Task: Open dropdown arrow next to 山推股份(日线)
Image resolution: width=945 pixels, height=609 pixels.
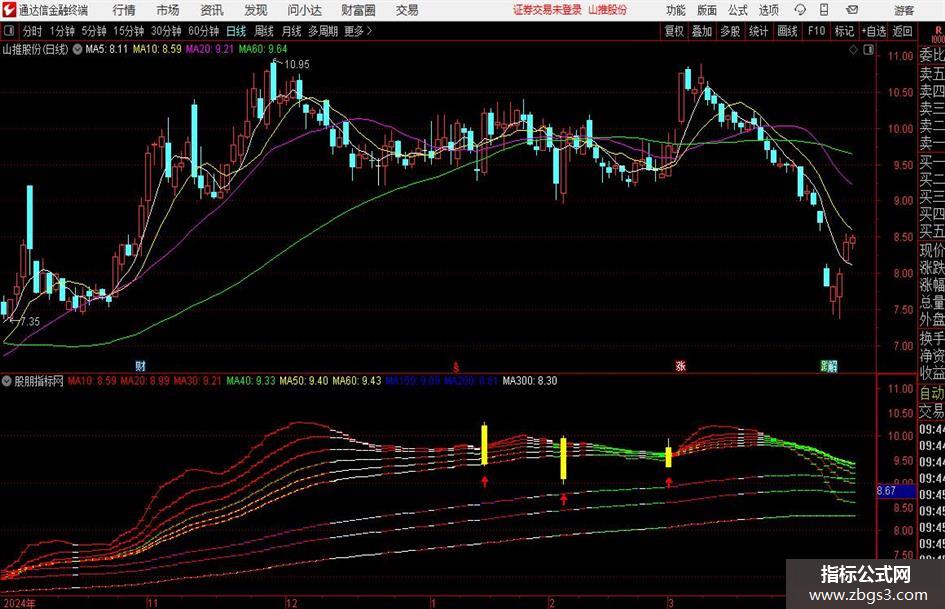Action: pyautogui.click(x=77, y=49)
